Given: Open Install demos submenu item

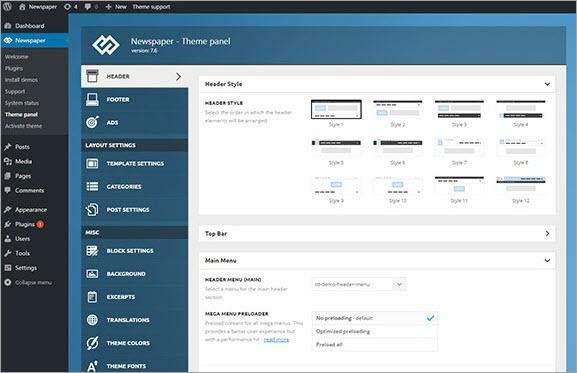Looking at the screenshot, I should pyautogui.click(x=21, y=80).
